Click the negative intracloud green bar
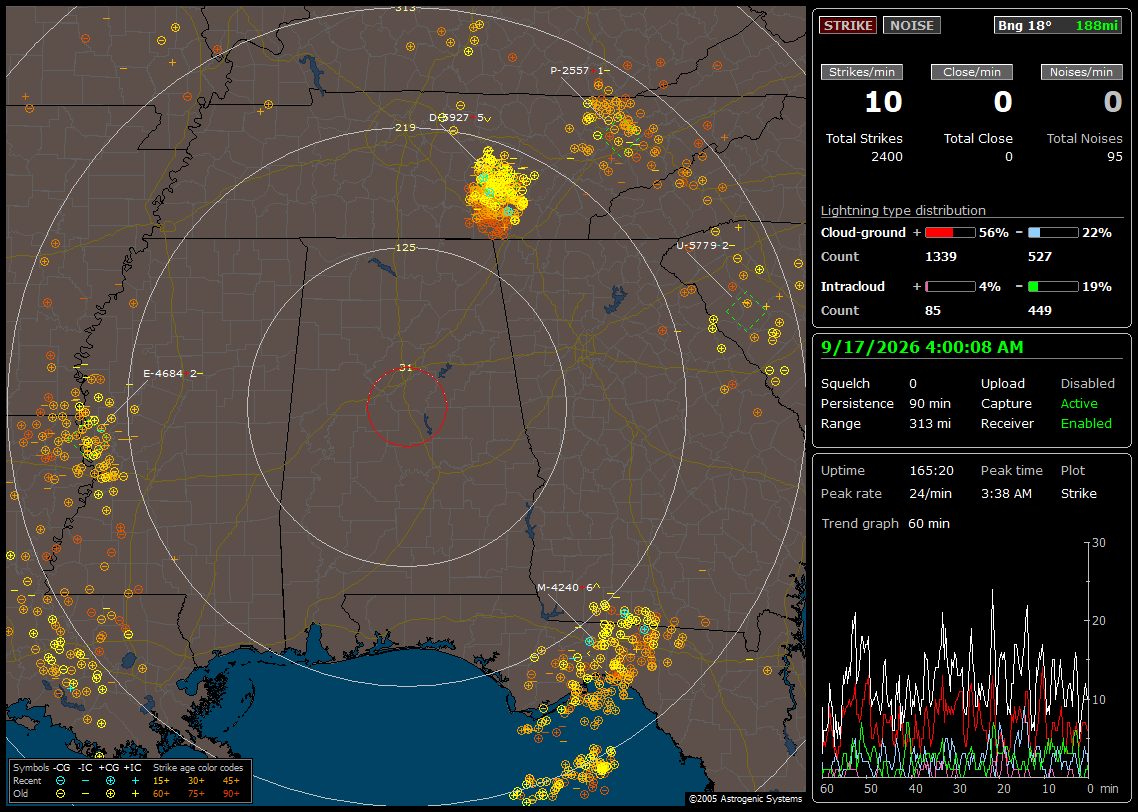Viewport: 1138px width, 812px height. pos(1053,287)
